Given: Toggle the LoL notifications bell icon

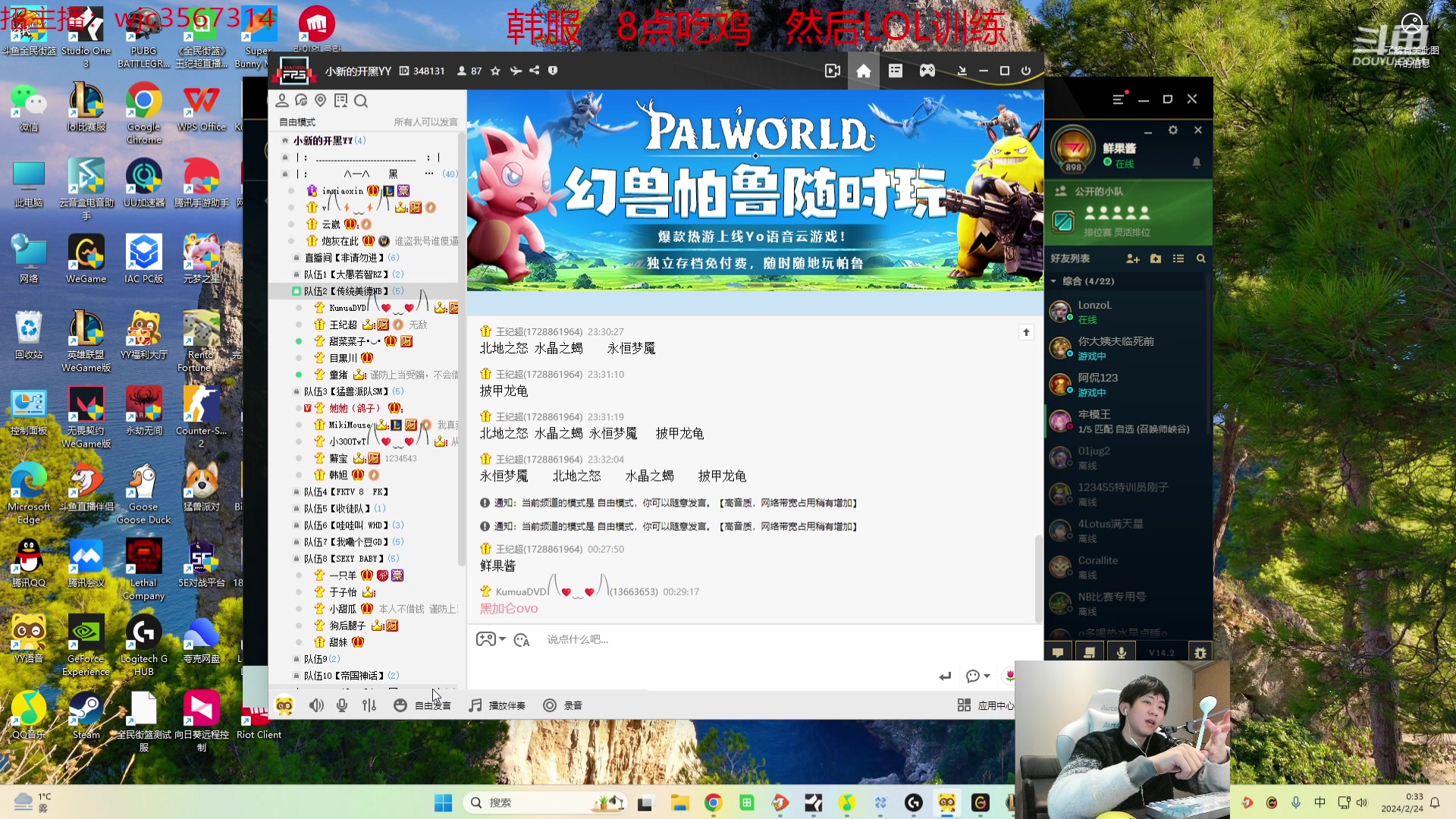Looking at the screenshot, I should pyautogui.click(x=1197, y=162).
